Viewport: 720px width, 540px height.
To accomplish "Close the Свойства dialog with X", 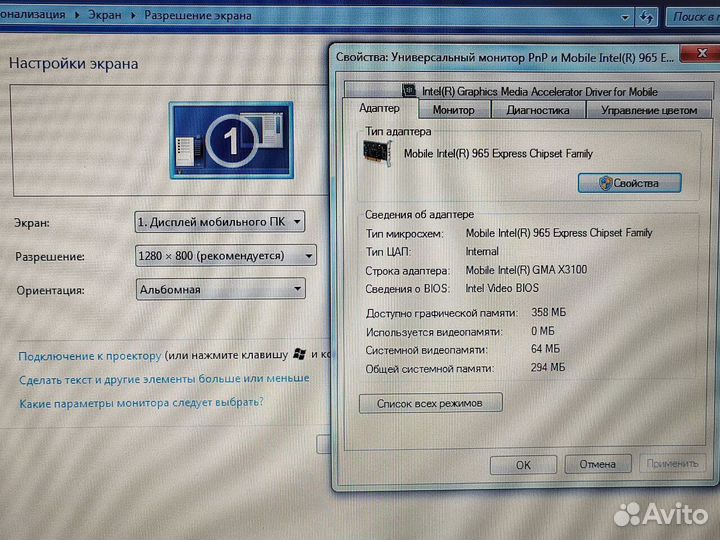I will point(701,54).
